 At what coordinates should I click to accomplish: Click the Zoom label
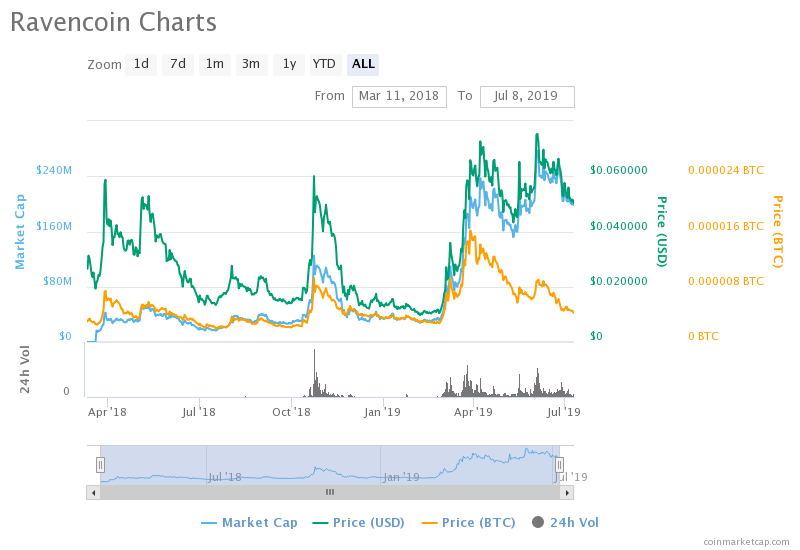click(x=105, y=65)
